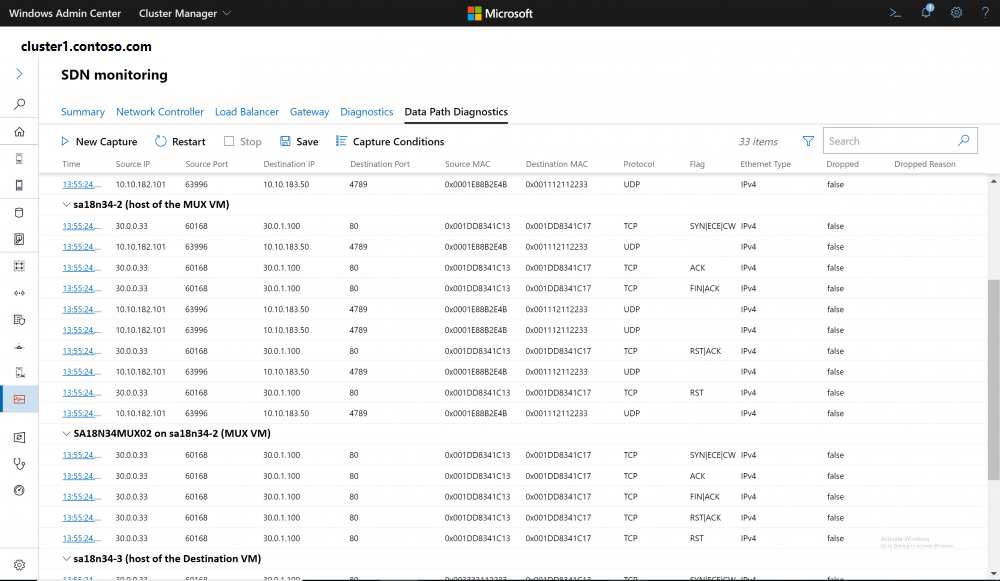The image size is (1000, 581).
Task: Open header settings gear icon
Action: pos(956,12)
